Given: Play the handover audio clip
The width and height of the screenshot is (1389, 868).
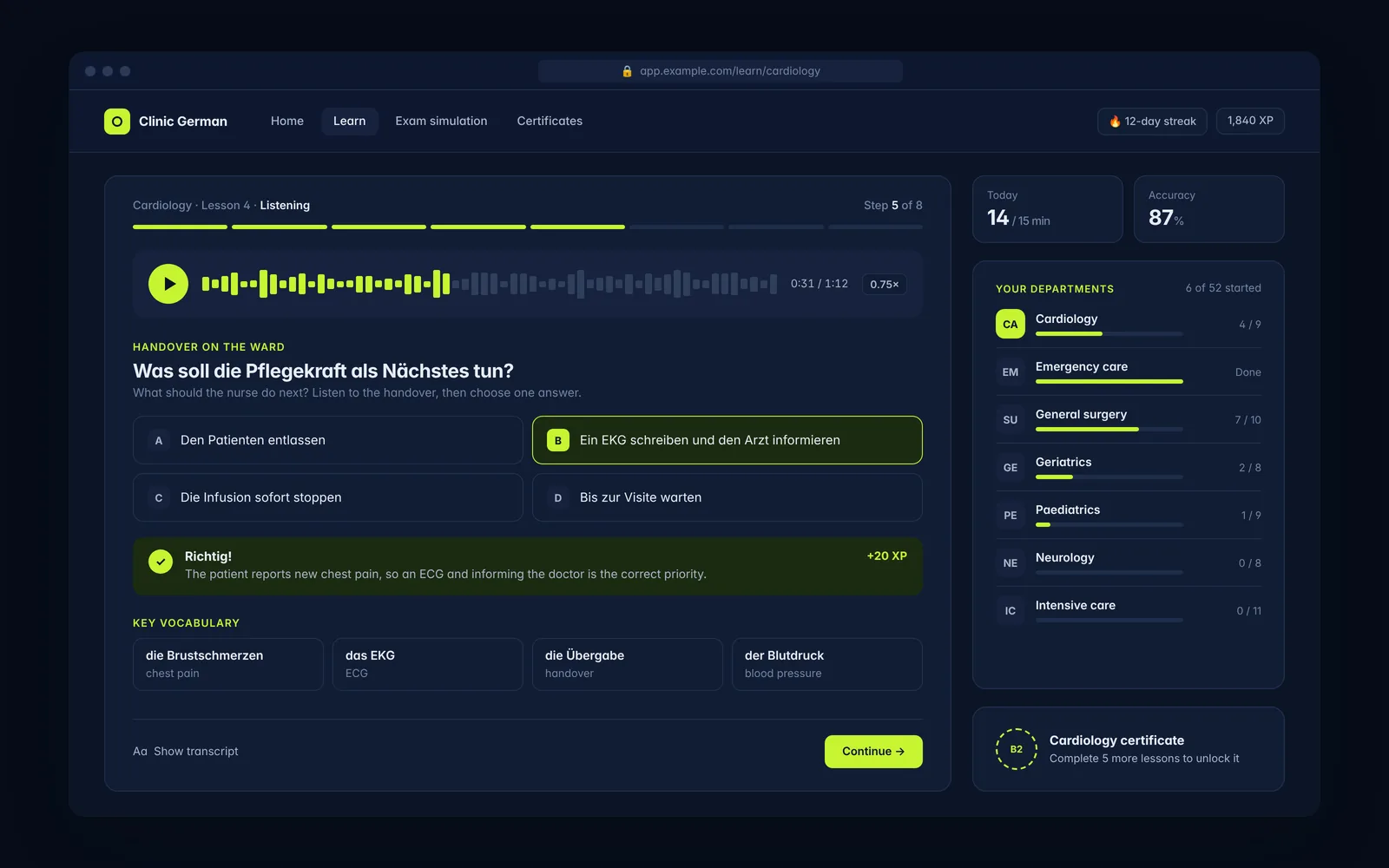Looking at the screenshot, I should (168, 284).
